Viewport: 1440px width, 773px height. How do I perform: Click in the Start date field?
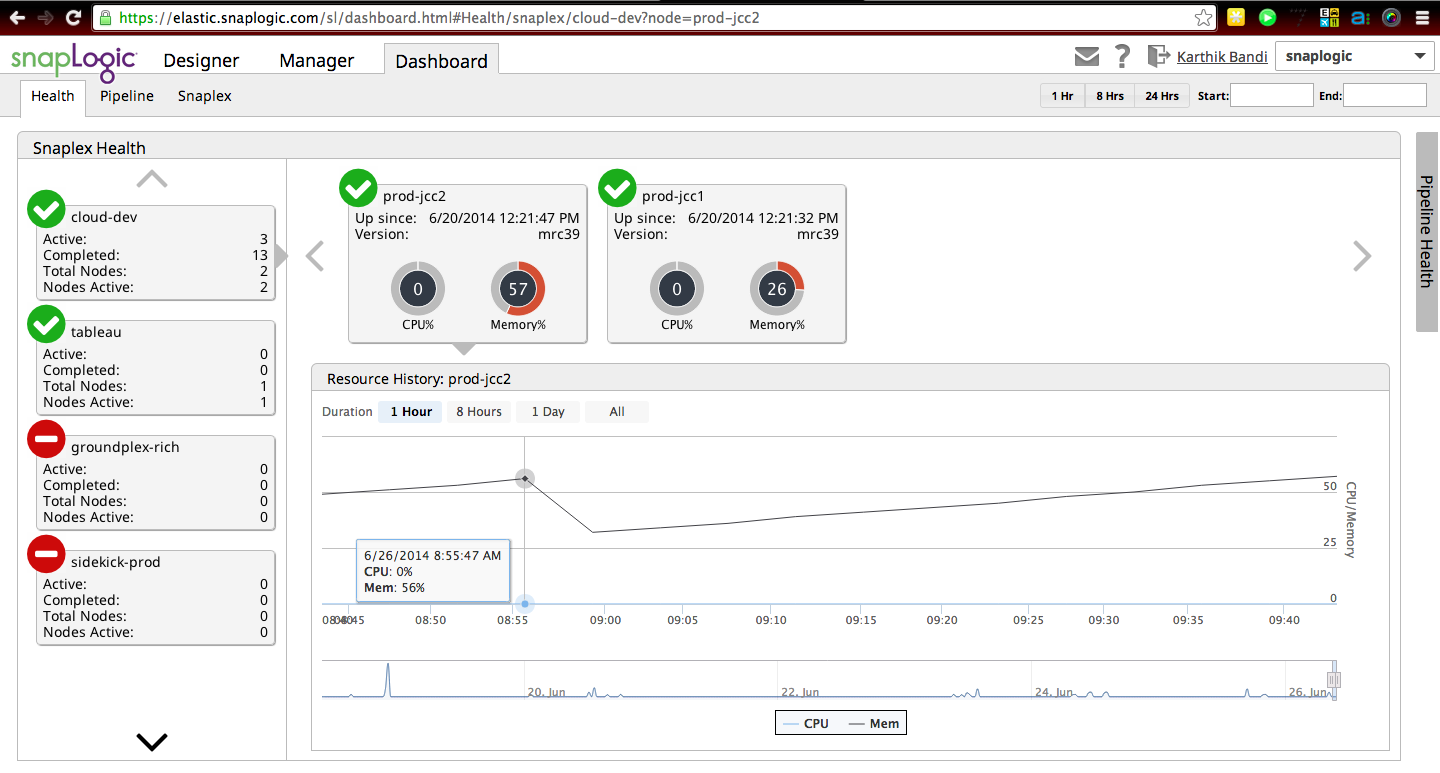1271,96
